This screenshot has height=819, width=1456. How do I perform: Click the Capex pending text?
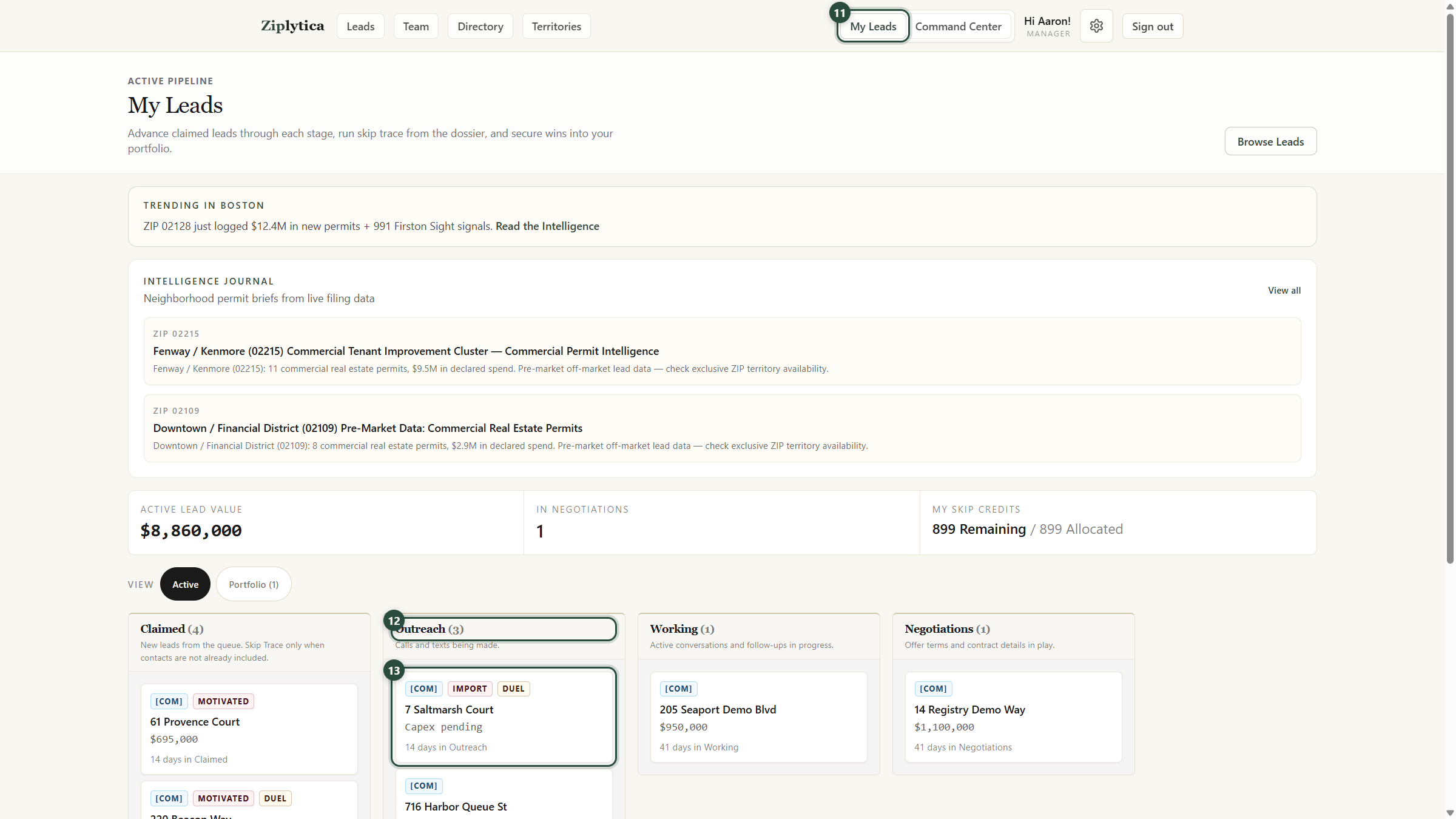(x=443, y=727)
